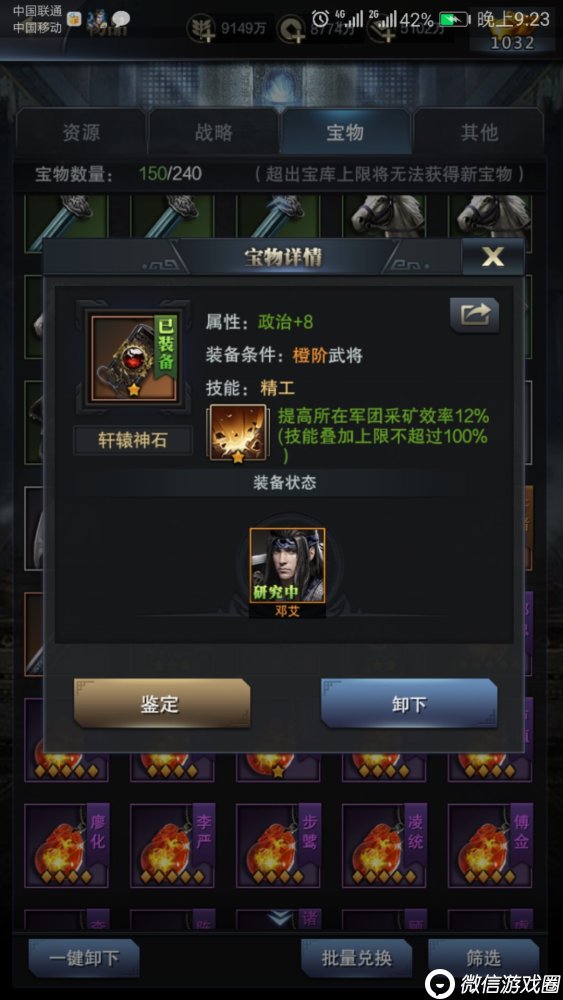563x1000 pixels.
Task: Tap the 精工 skill icon
Action: pyautogui.click(x=236, y=432)
